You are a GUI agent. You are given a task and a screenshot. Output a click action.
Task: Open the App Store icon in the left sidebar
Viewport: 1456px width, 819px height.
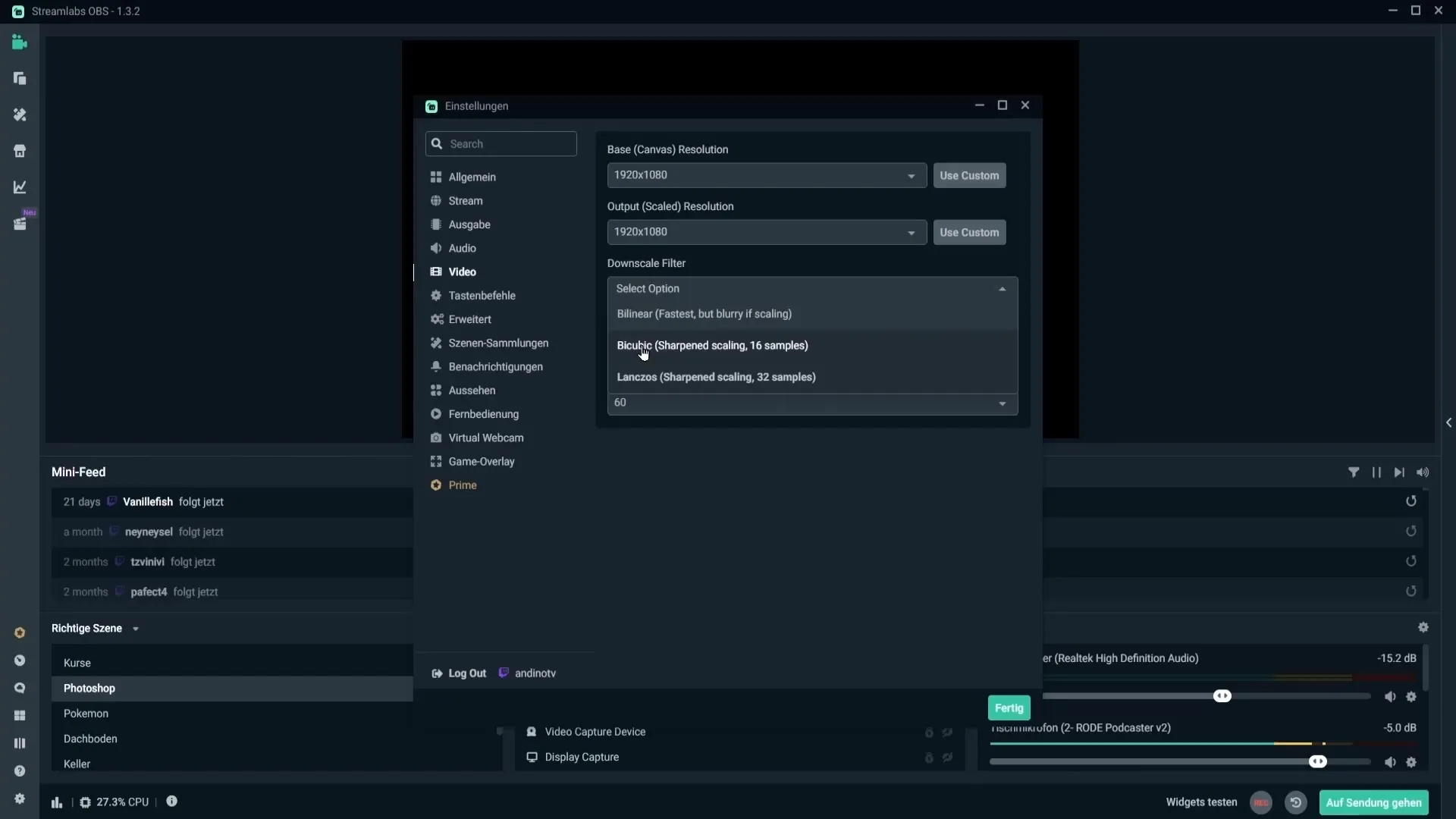pos(20,151)
